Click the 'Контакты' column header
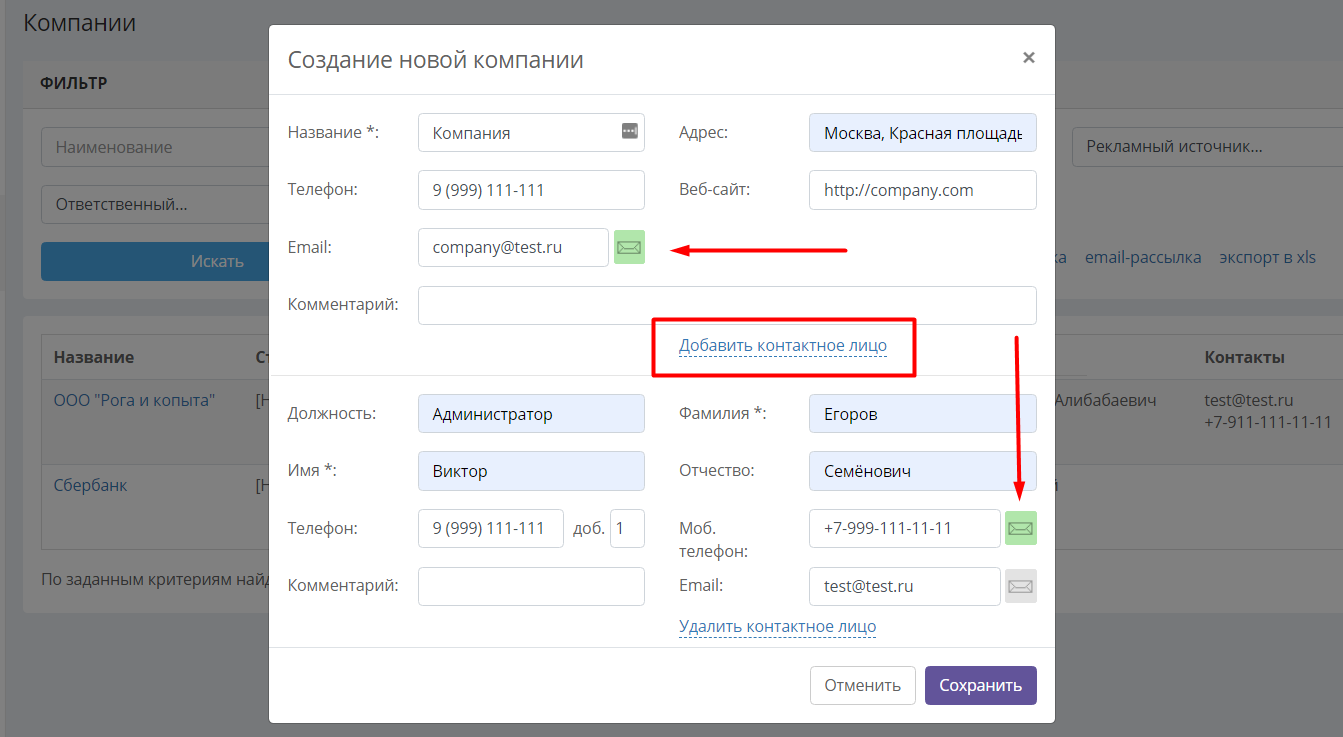Viewport: 1343px width, 737px height. pos(1245,357)
